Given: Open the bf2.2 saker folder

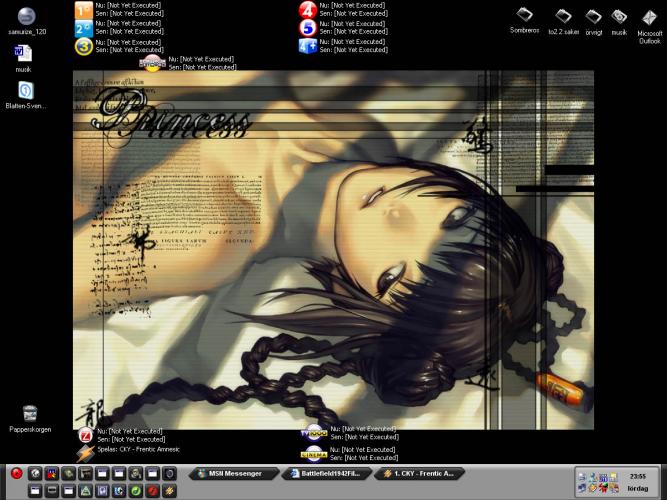Looking at the screenshot, I should click(563, 16).
